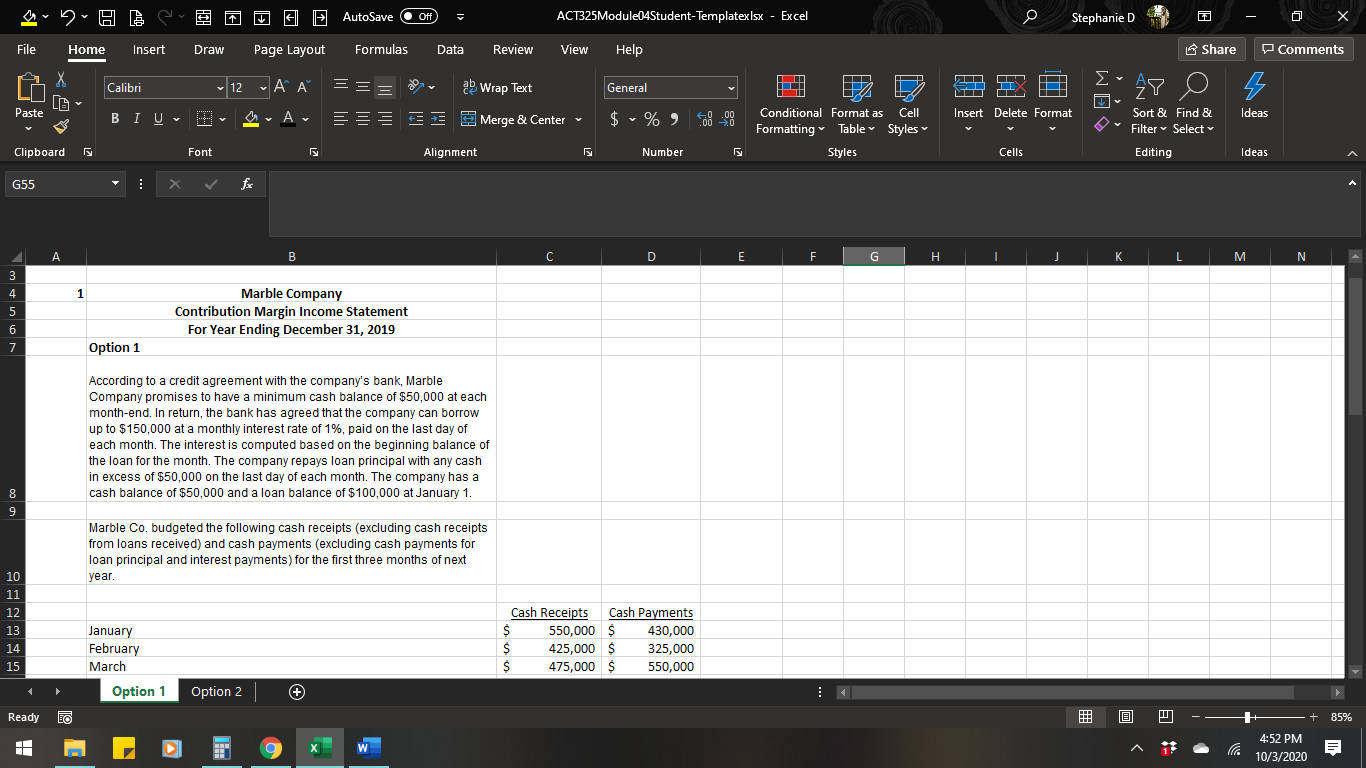Viewport: 1366px width, 768px height.
Task: Switch to the Insert ribbon tab
Action: pos(149,49)
